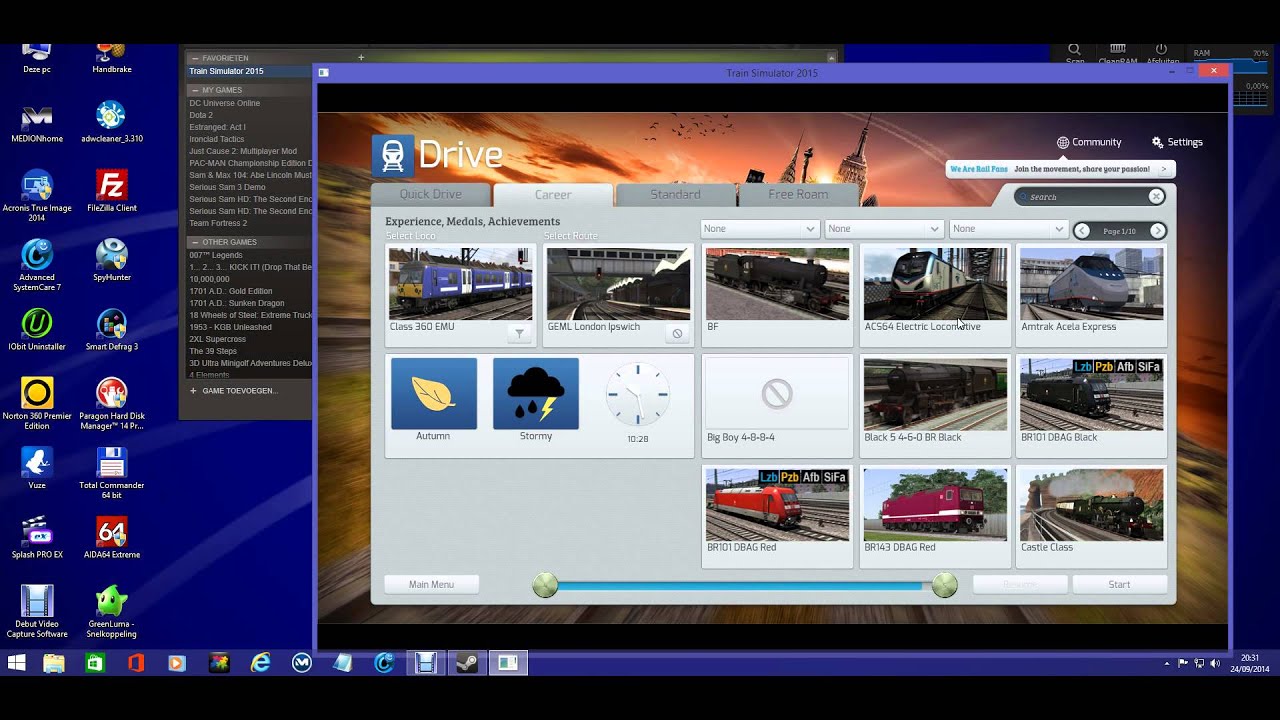Open the second None filter dropdown
This screenshot has height=720, width=1280.
884,229
